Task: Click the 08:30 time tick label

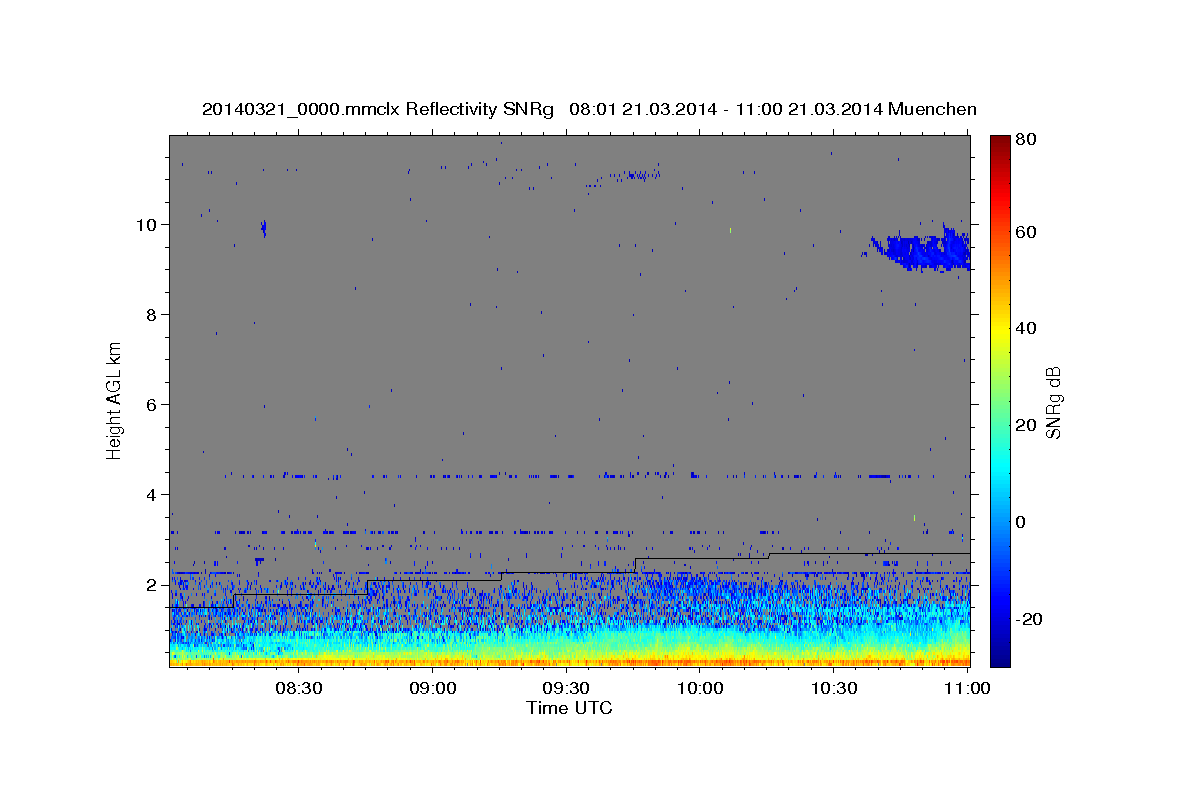Action: click(298, 688)
